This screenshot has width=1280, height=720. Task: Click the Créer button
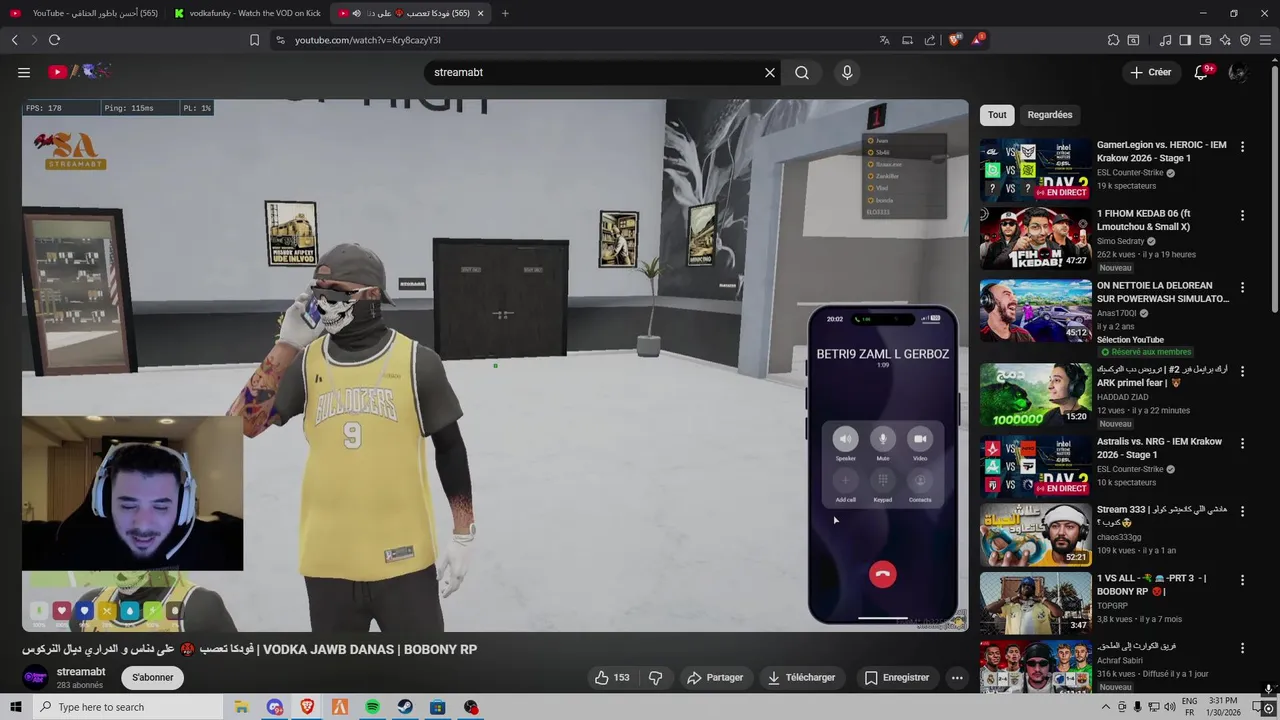point(1151,72)
